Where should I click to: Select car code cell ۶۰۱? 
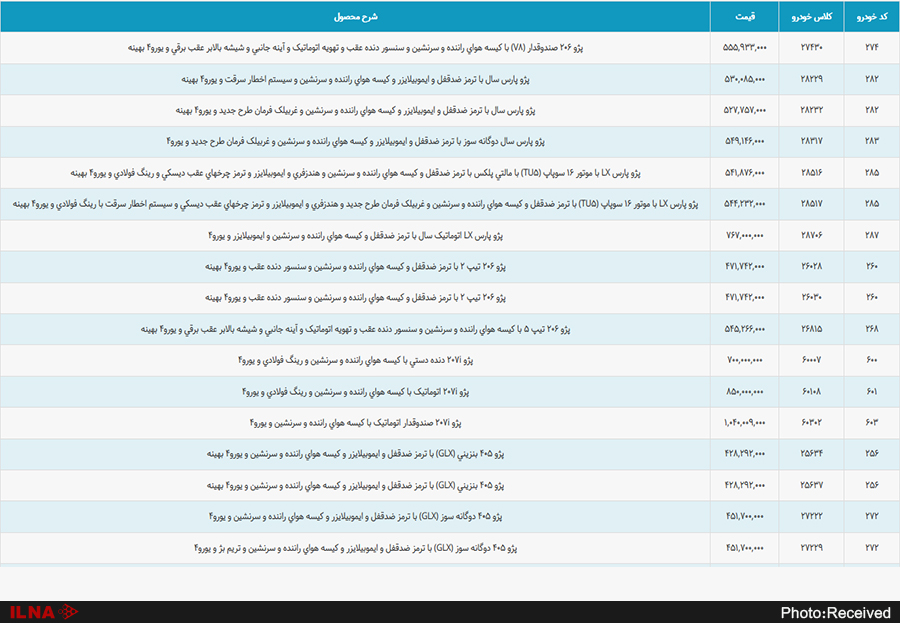(872, 392)
